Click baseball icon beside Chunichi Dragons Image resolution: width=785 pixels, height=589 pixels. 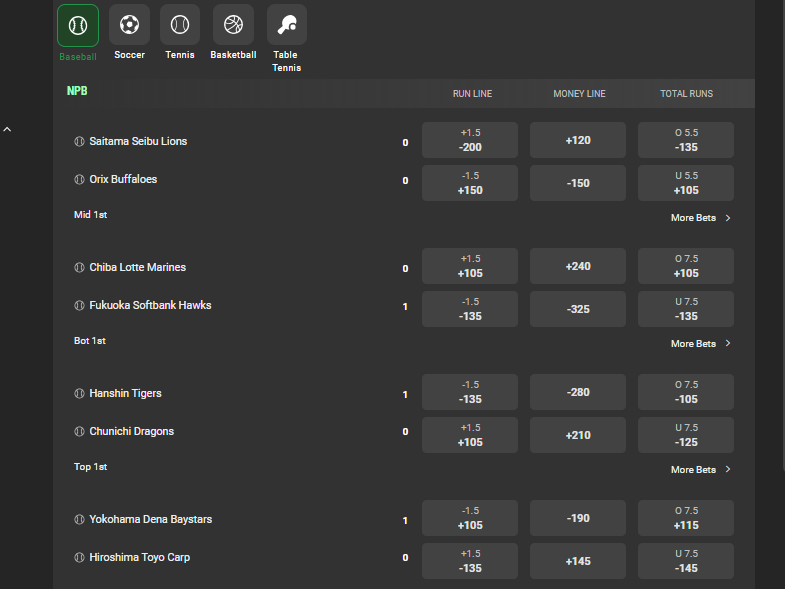pos(79,431)
